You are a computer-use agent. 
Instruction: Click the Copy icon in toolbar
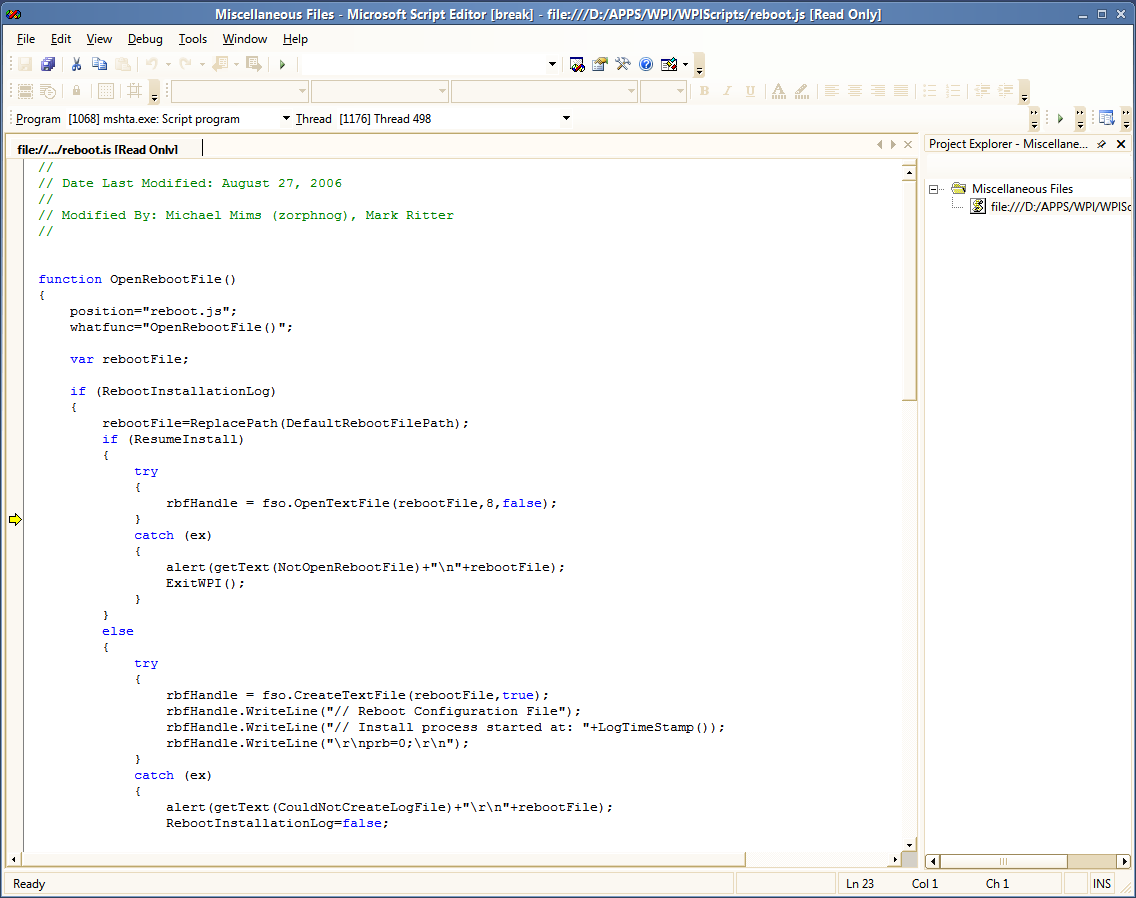[x=99, y=64]
